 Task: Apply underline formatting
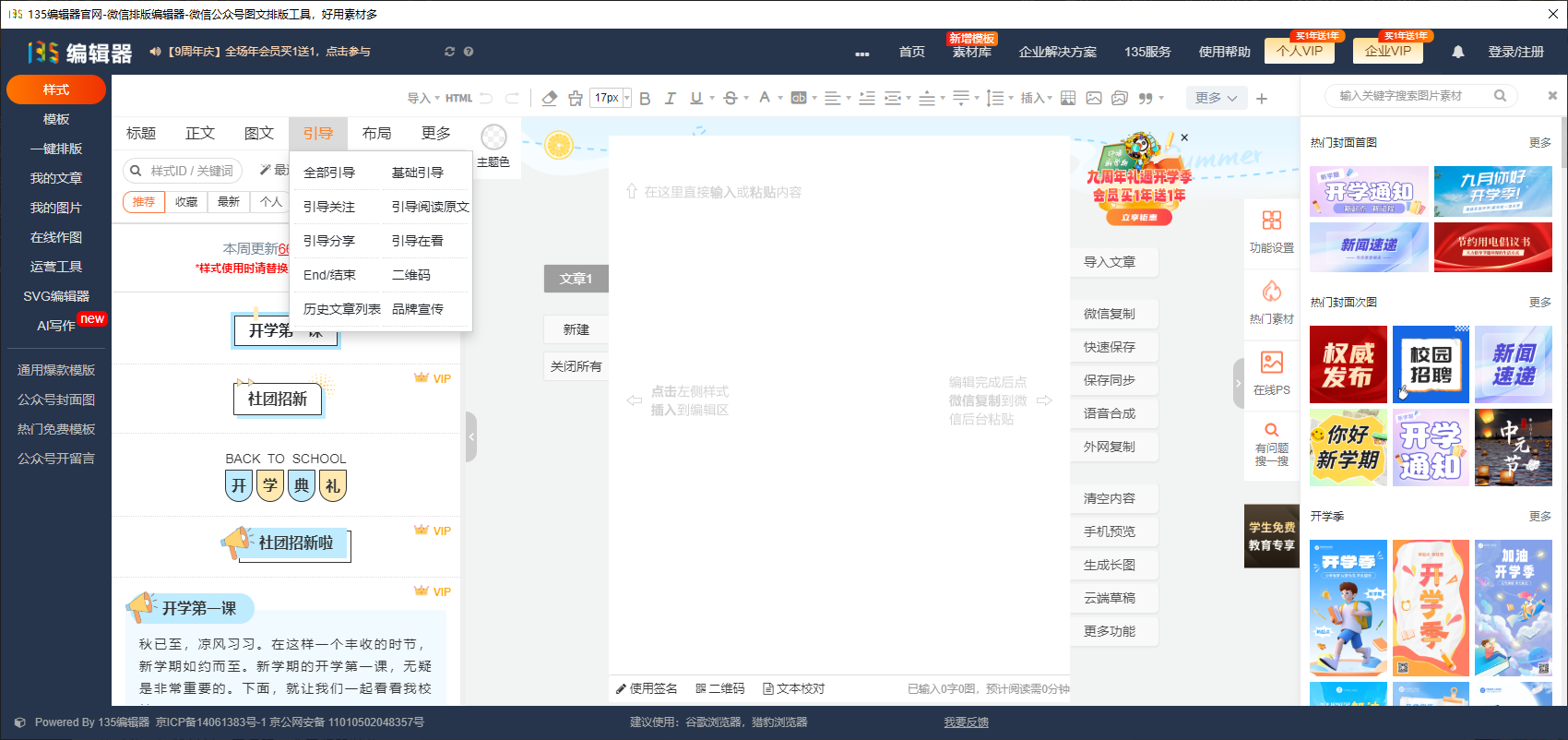(696, 98)
